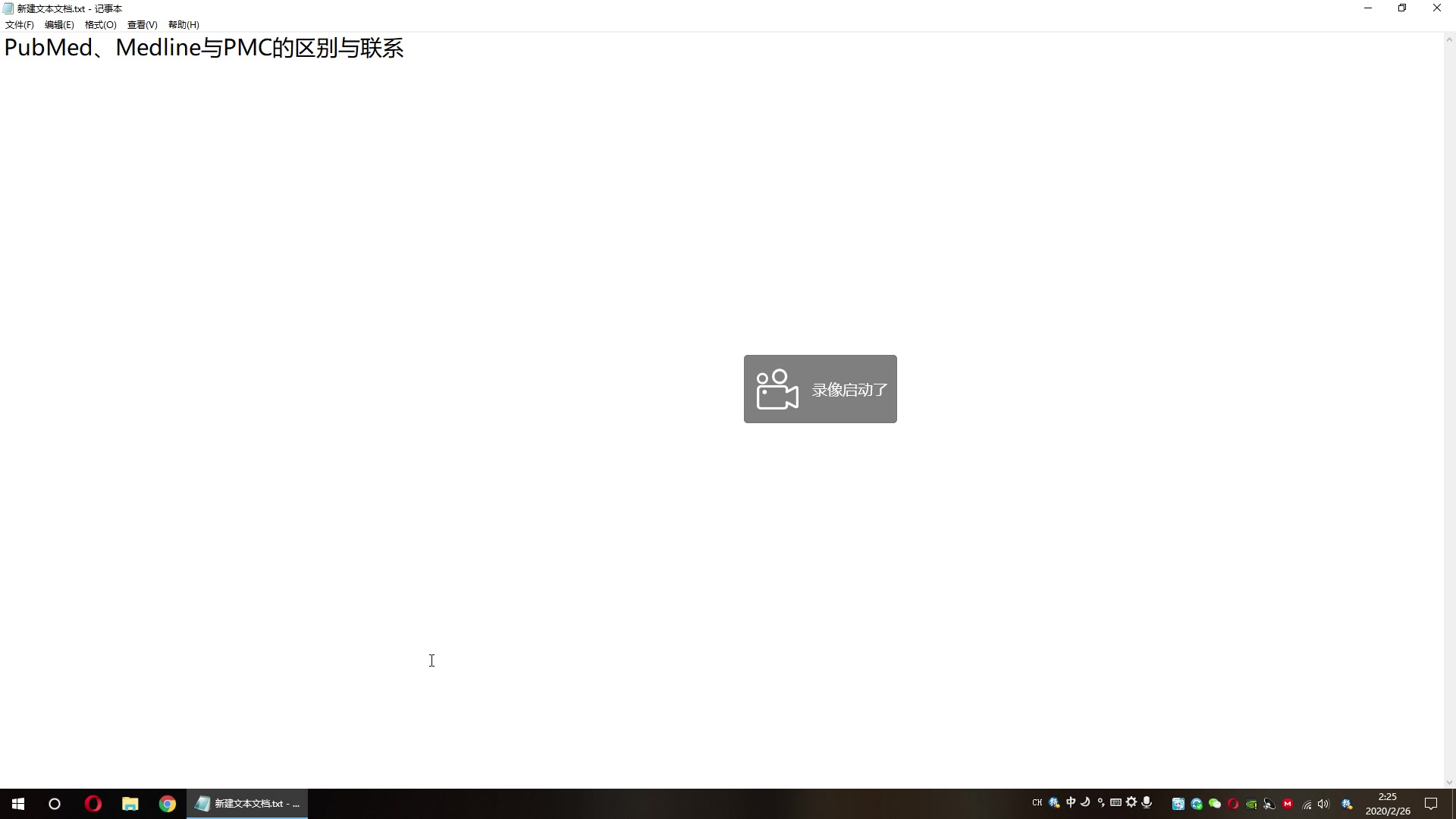Minimize the Notepad window
The image size is (1456, 819).
1368,8
